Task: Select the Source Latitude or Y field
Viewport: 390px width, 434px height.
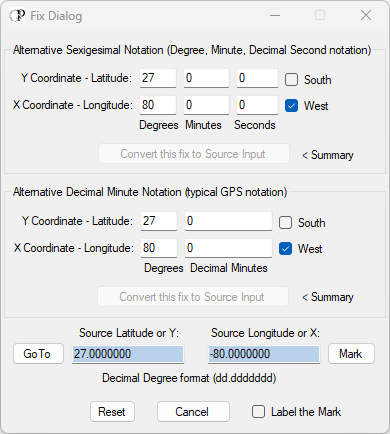Action: click(x=128, y=354)
